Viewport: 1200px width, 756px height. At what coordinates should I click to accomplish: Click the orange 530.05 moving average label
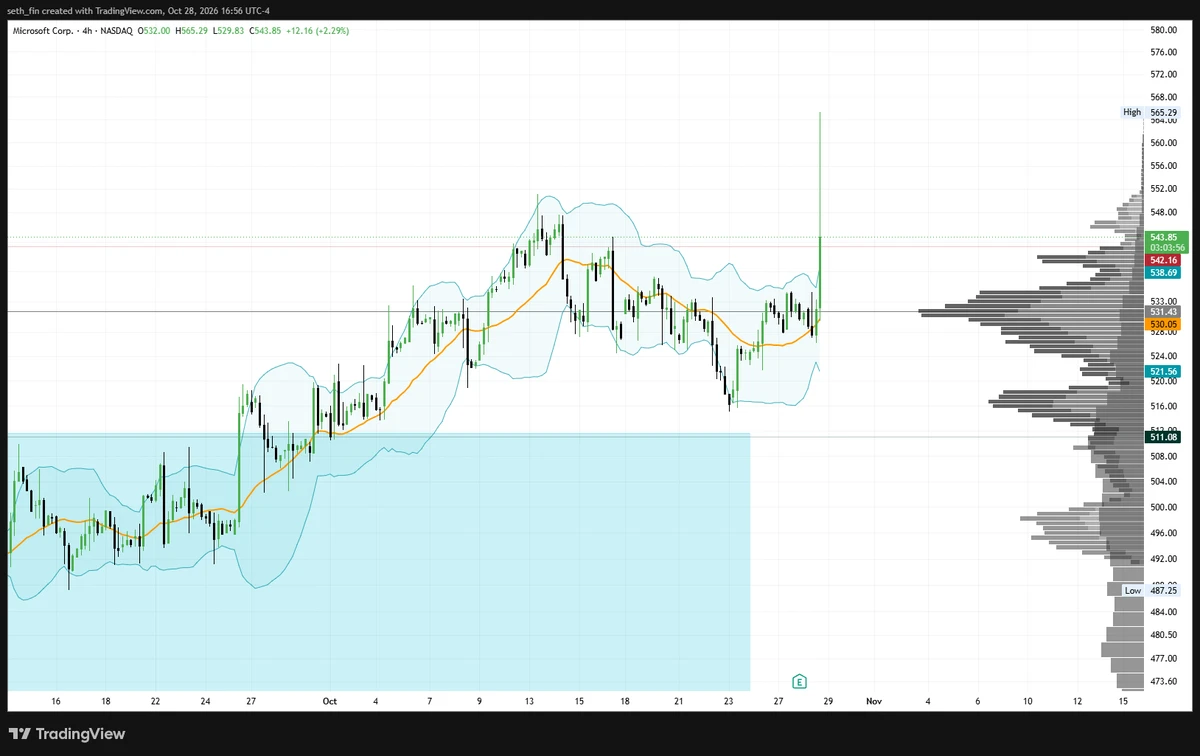coord(1163,324)
